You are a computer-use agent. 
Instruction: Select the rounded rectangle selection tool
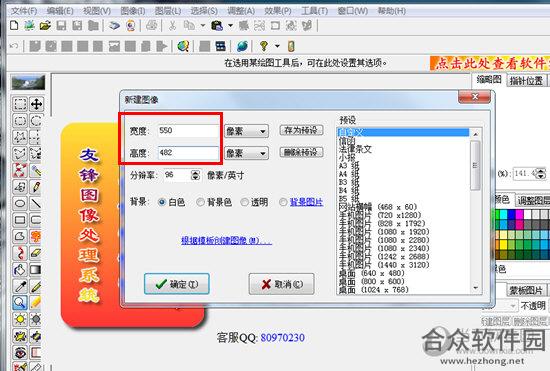[x=20, y=121]
